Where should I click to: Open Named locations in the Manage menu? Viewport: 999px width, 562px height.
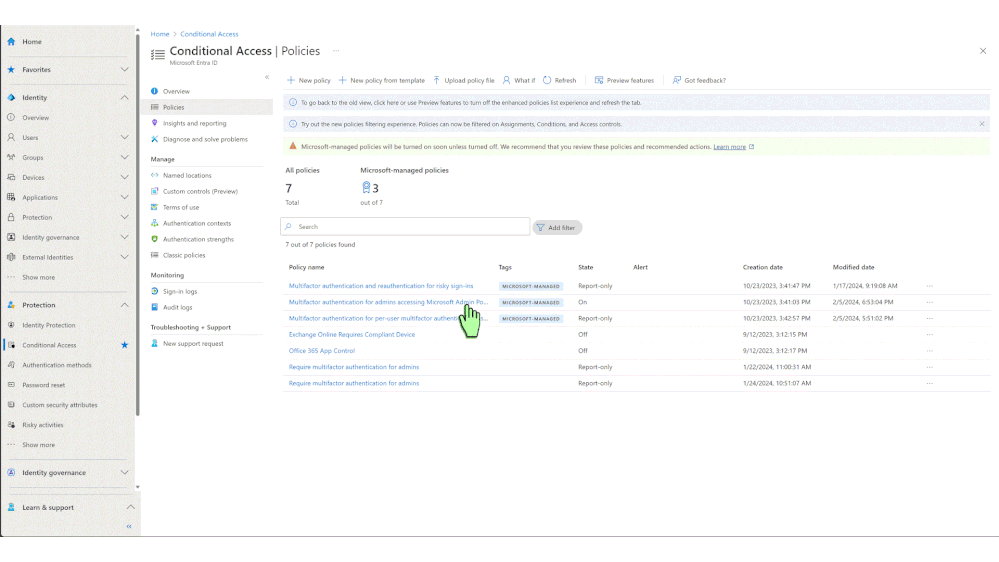(x=187, y=175)
